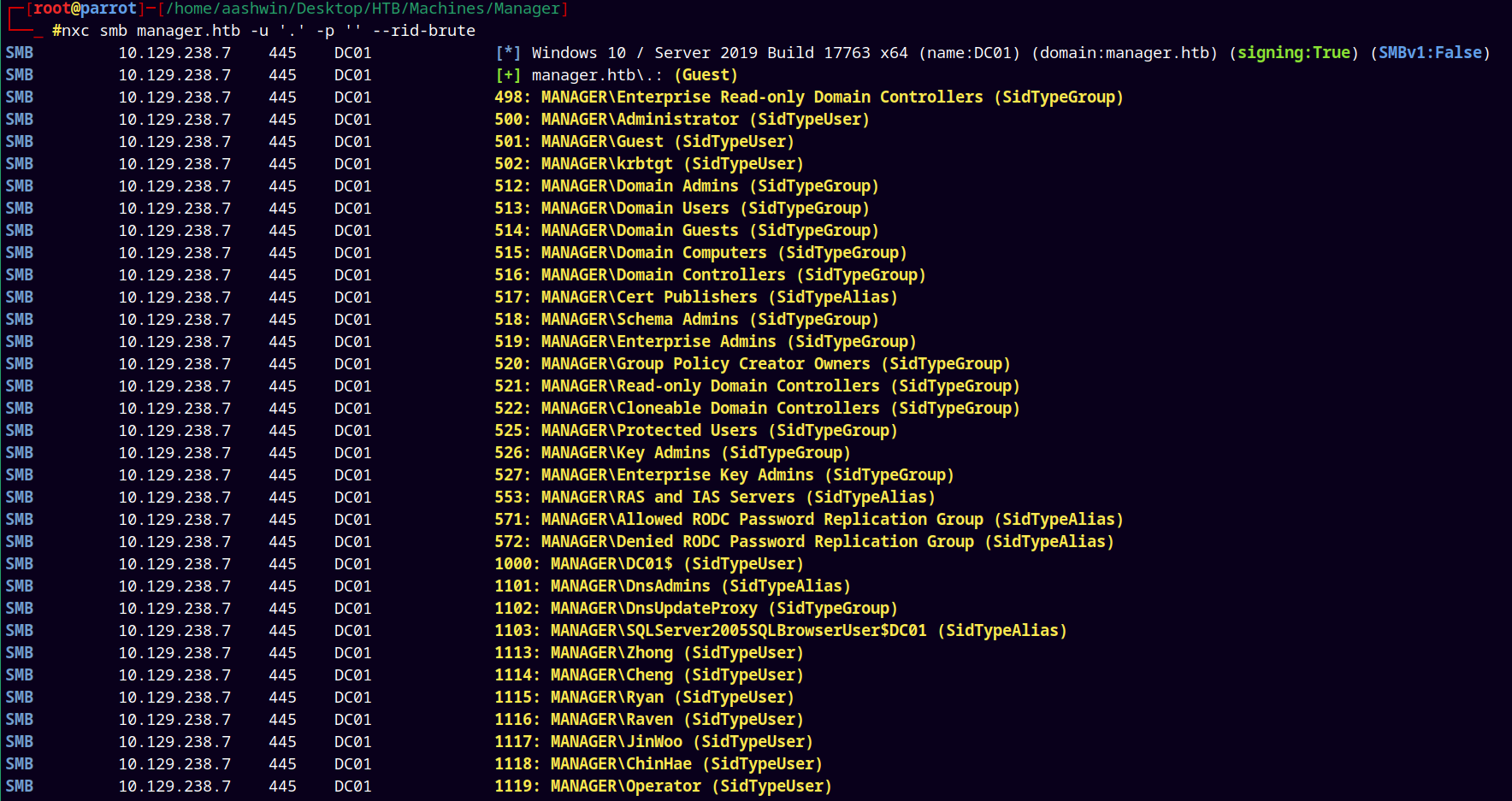Click 572: Denied RODC Password Replication Group
This screenshot has height=801, width=1512.
tap(804, 542)
